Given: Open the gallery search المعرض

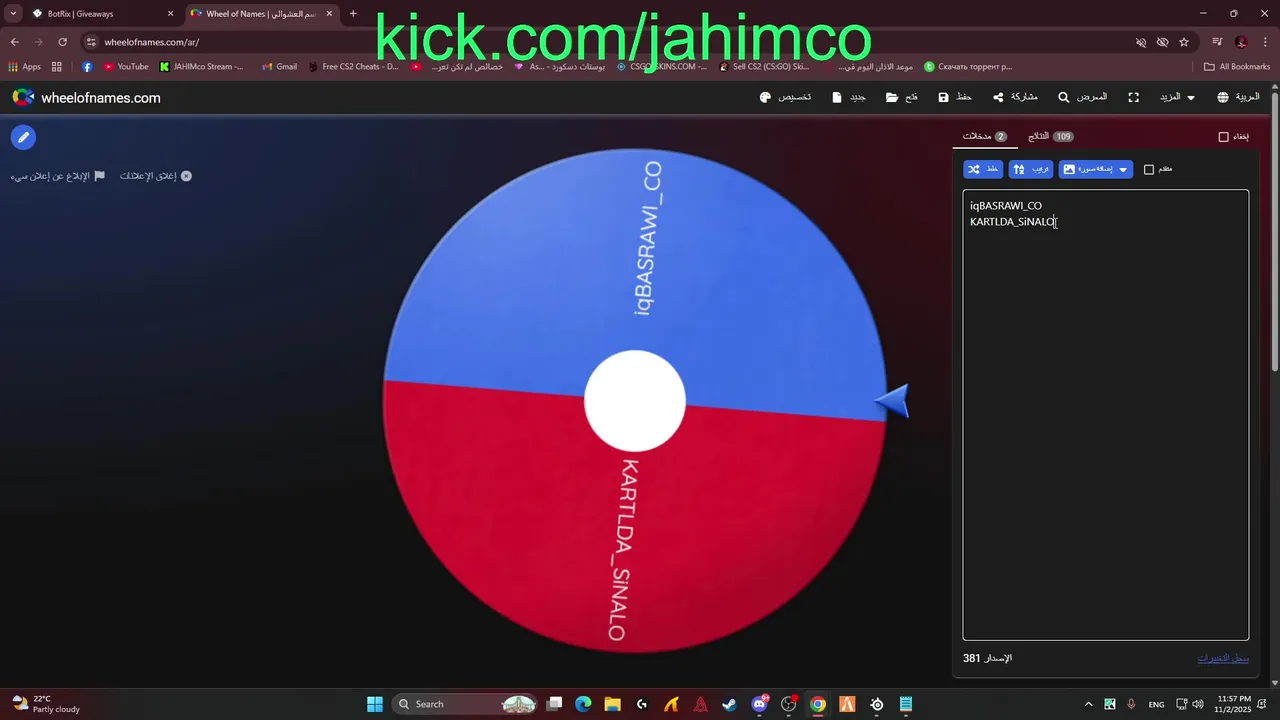Looking at the screenshot, I should coord(1083,97).
